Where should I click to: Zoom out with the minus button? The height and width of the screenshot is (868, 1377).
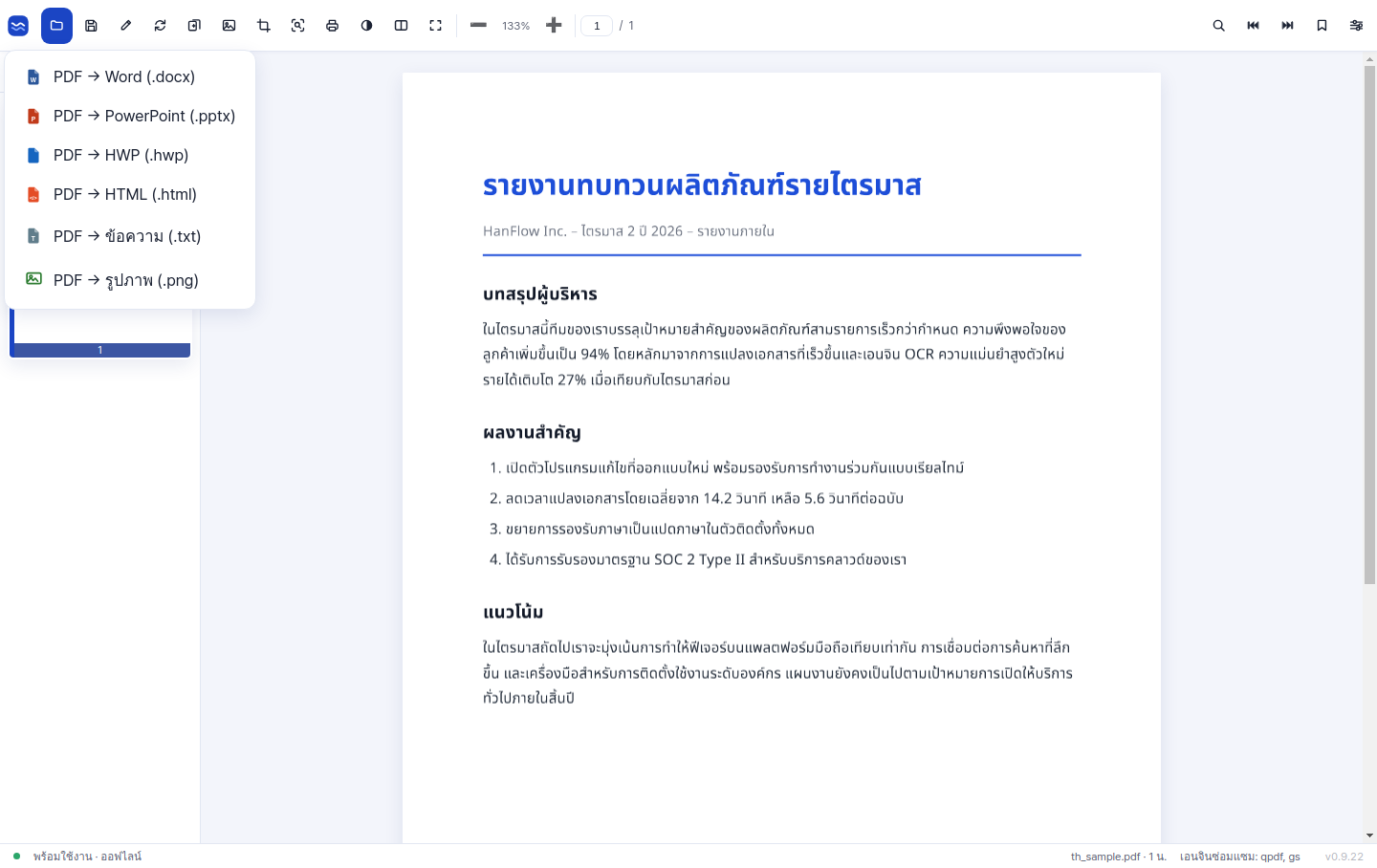coord(478,26)
